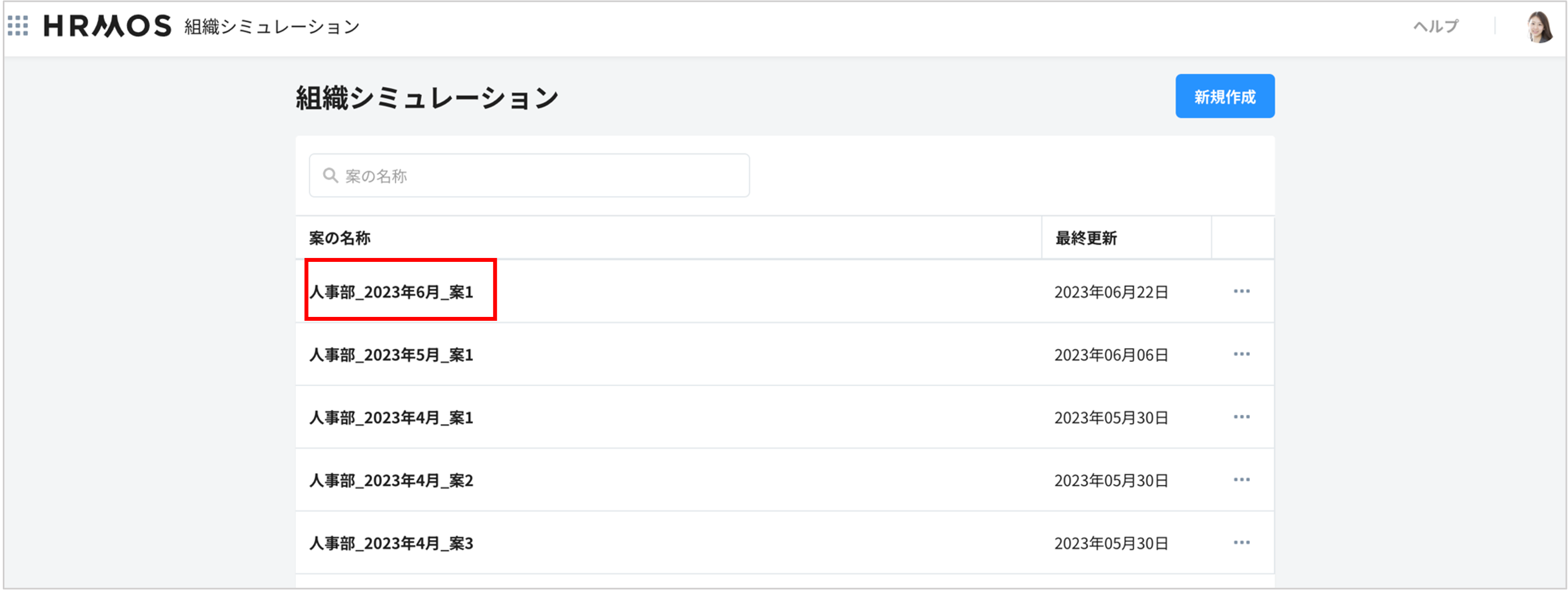Open the app grid launcher icon
The height and width of the screenshot is (591, 1568).
click(x=18, y=26)
